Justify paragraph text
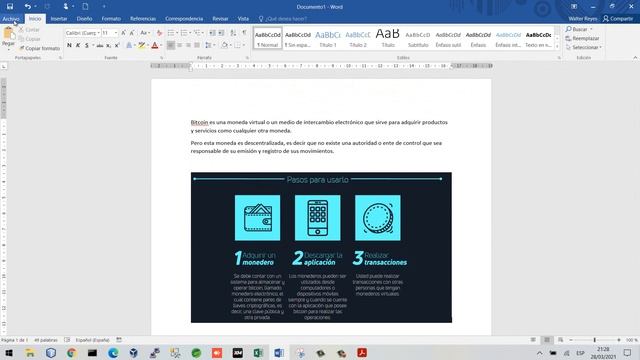This screenshot has height=360, width=640. click(x=197, y=45)
